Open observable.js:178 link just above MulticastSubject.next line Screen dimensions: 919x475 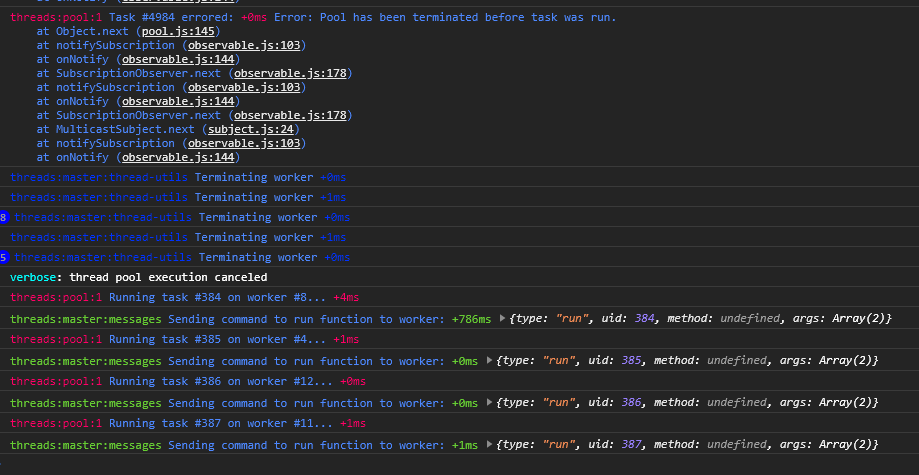pos(290,115)
